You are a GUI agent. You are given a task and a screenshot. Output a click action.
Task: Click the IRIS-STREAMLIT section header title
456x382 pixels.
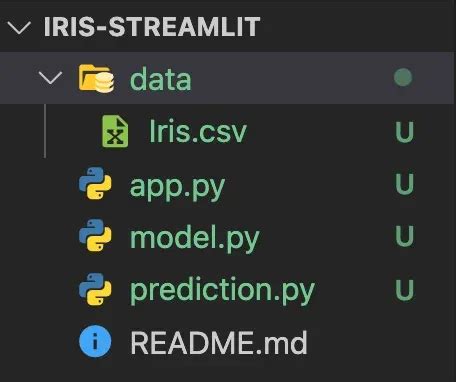[152, 27]
